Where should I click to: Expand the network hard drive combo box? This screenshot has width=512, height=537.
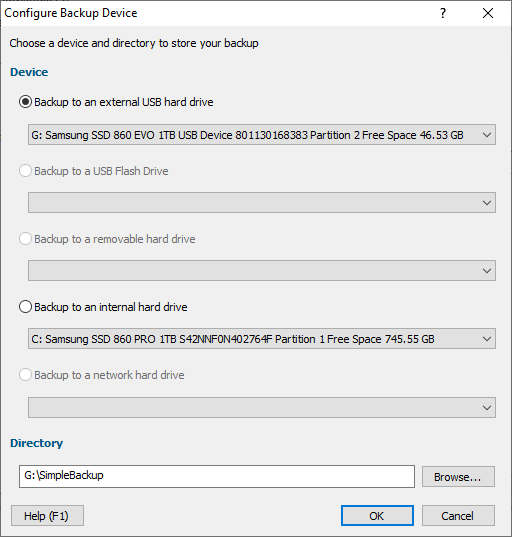pyautogui.click(x=262, y=408)
